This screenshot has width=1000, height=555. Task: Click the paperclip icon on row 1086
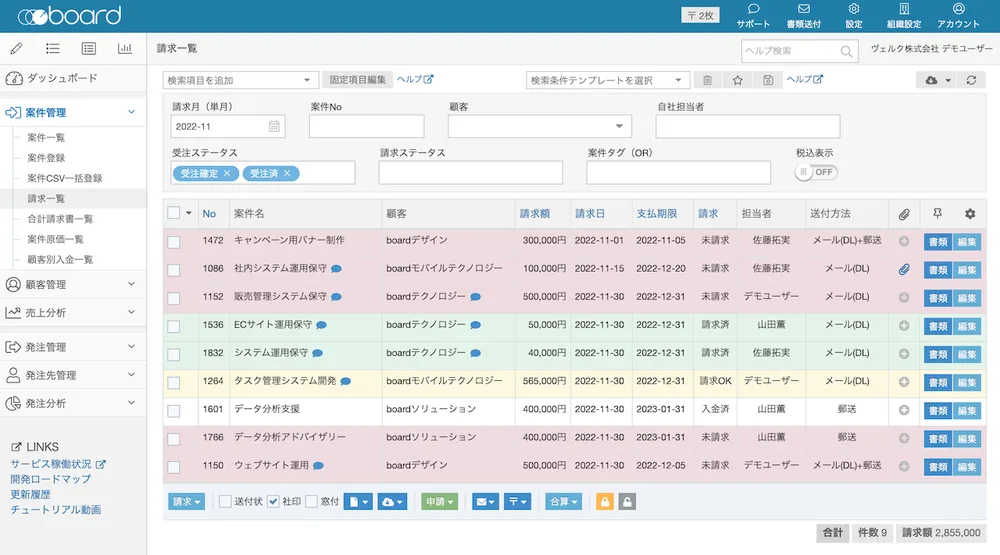pos(903,269)
